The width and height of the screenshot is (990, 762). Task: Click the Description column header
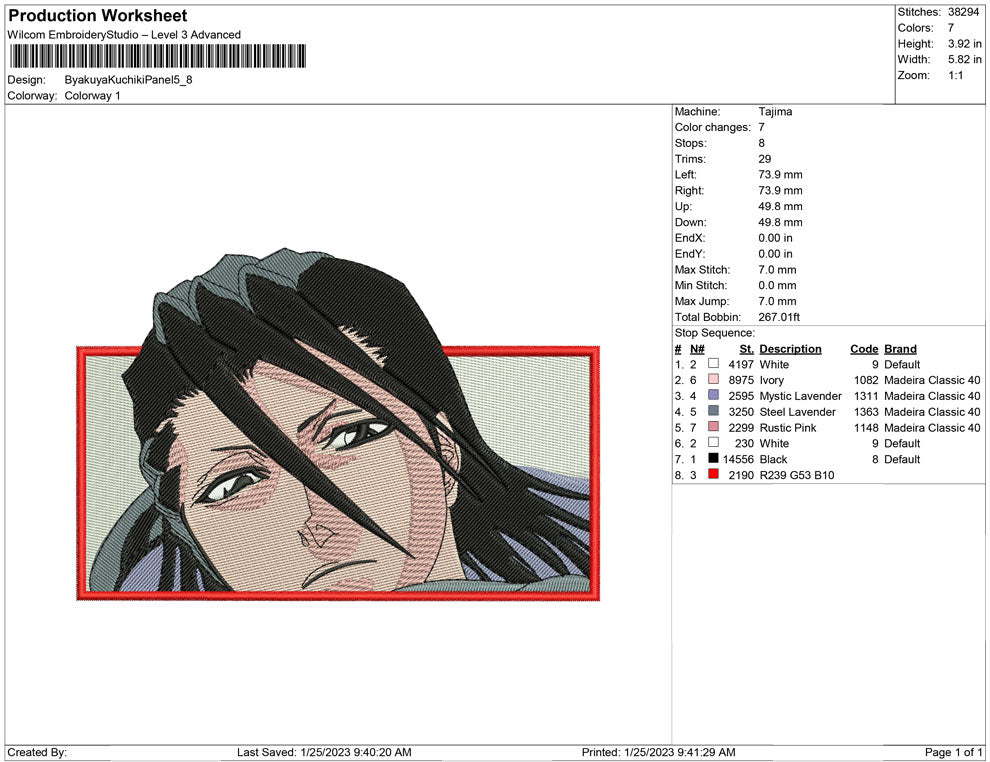click(790, 349)
